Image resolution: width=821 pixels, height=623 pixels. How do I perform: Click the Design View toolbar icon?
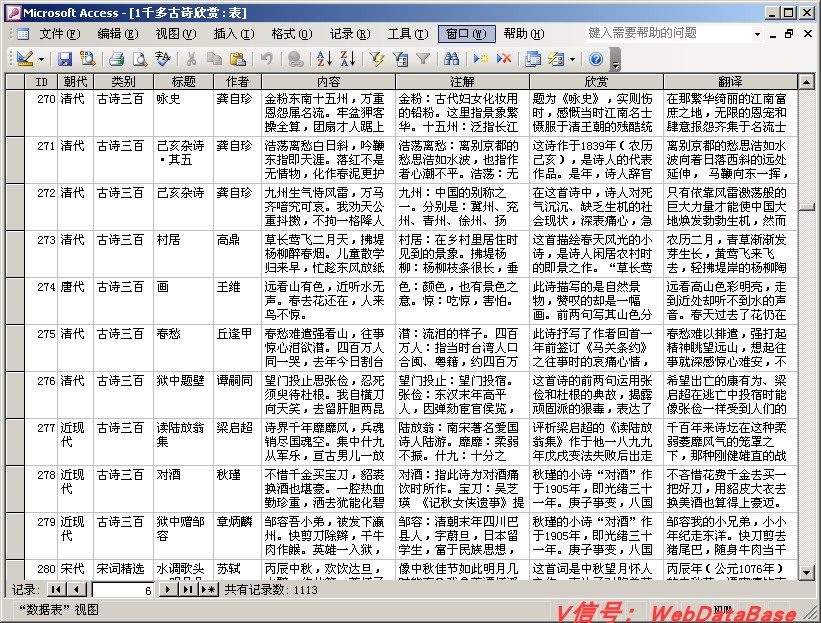pyautogui.click(x=25, y=59)
